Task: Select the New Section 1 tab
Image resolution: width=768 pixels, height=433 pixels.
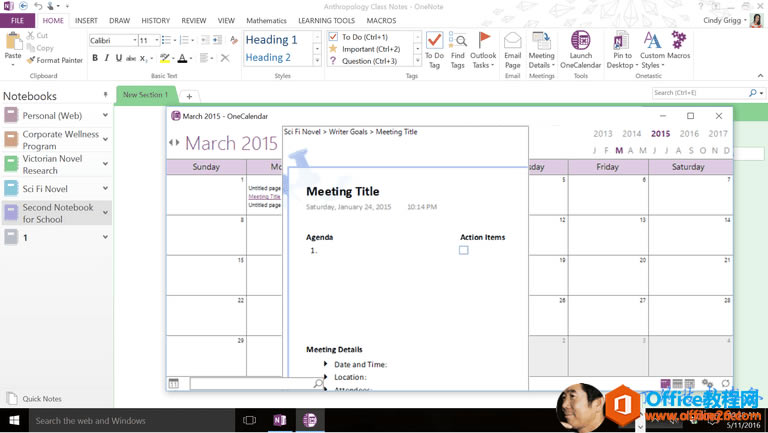Action: 145,95
